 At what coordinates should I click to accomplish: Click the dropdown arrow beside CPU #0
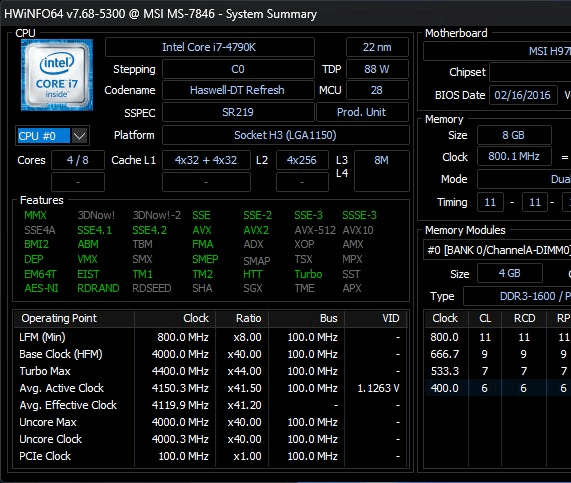click(80, 136)
